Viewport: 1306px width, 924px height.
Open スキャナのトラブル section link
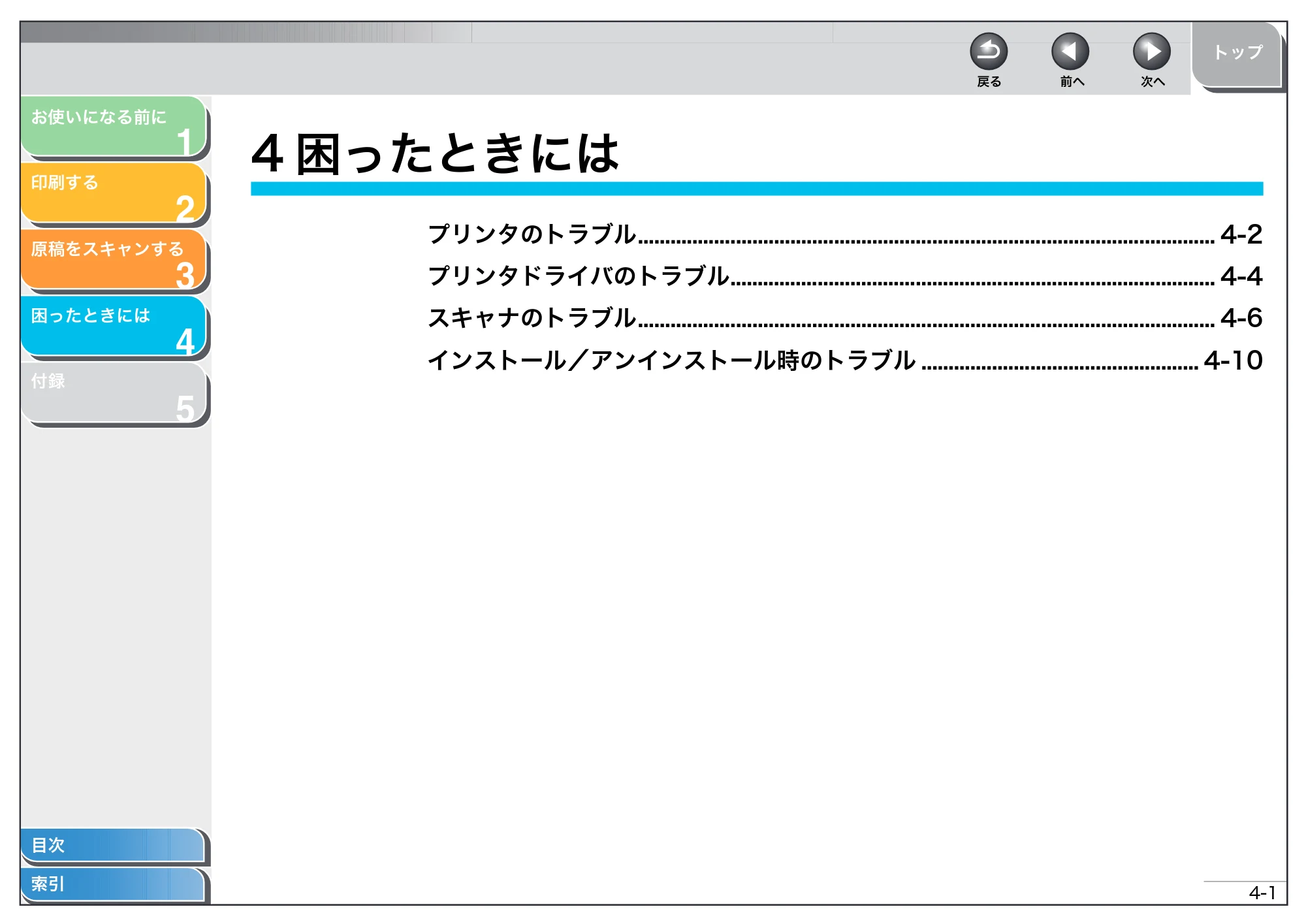pyautogui.click(x=532, y=318)
